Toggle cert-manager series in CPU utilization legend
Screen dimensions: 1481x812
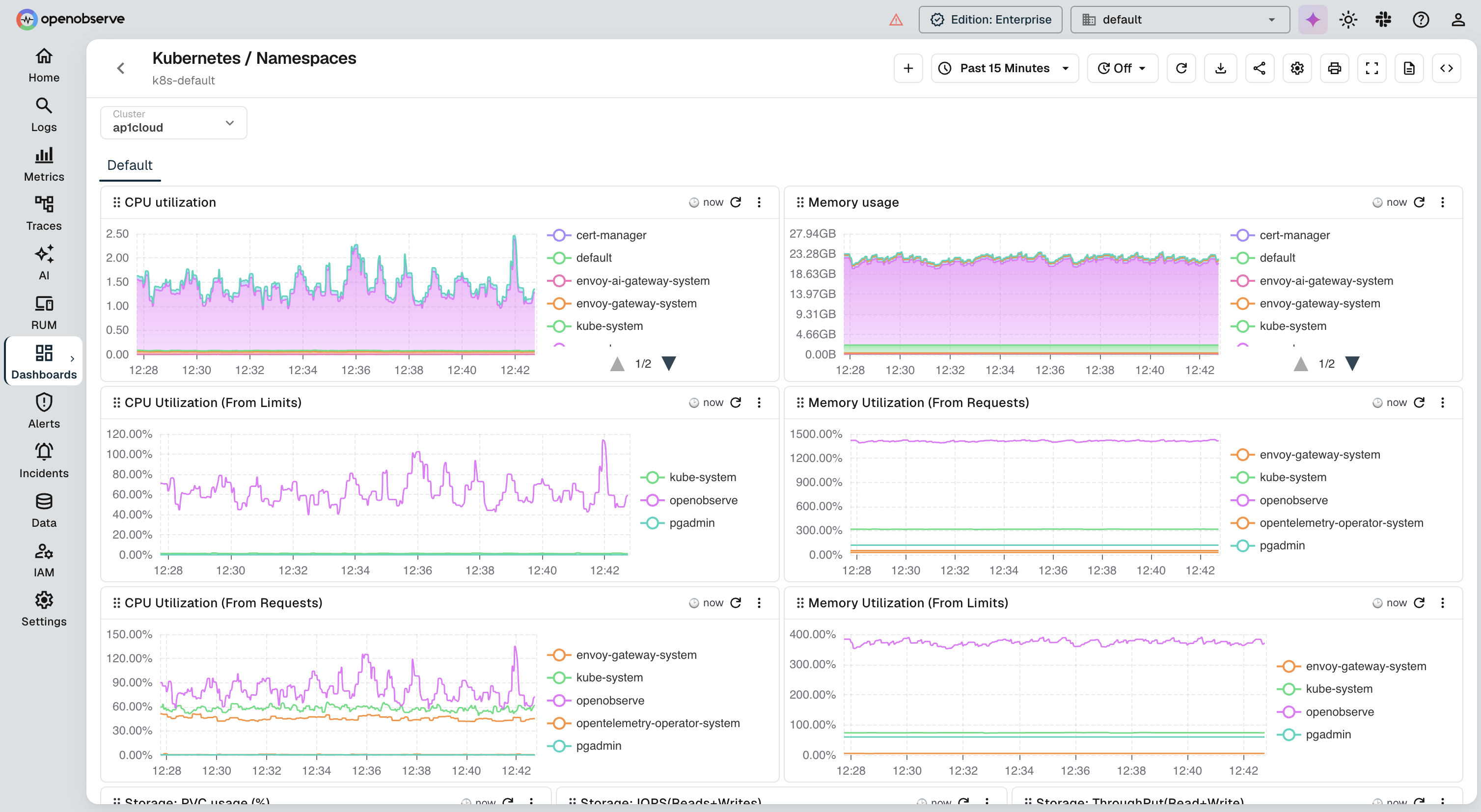point(597,236)
